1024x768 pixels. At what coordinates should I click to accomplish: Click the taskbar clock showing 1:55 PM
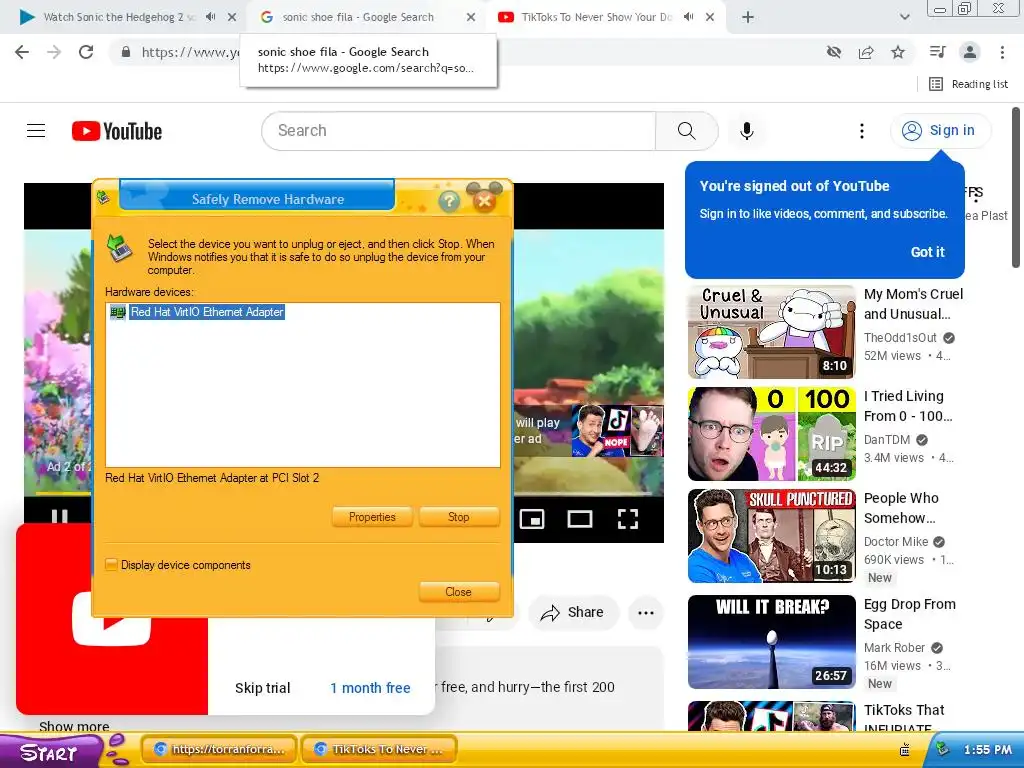pyautogui.click(x=987, y=750)
